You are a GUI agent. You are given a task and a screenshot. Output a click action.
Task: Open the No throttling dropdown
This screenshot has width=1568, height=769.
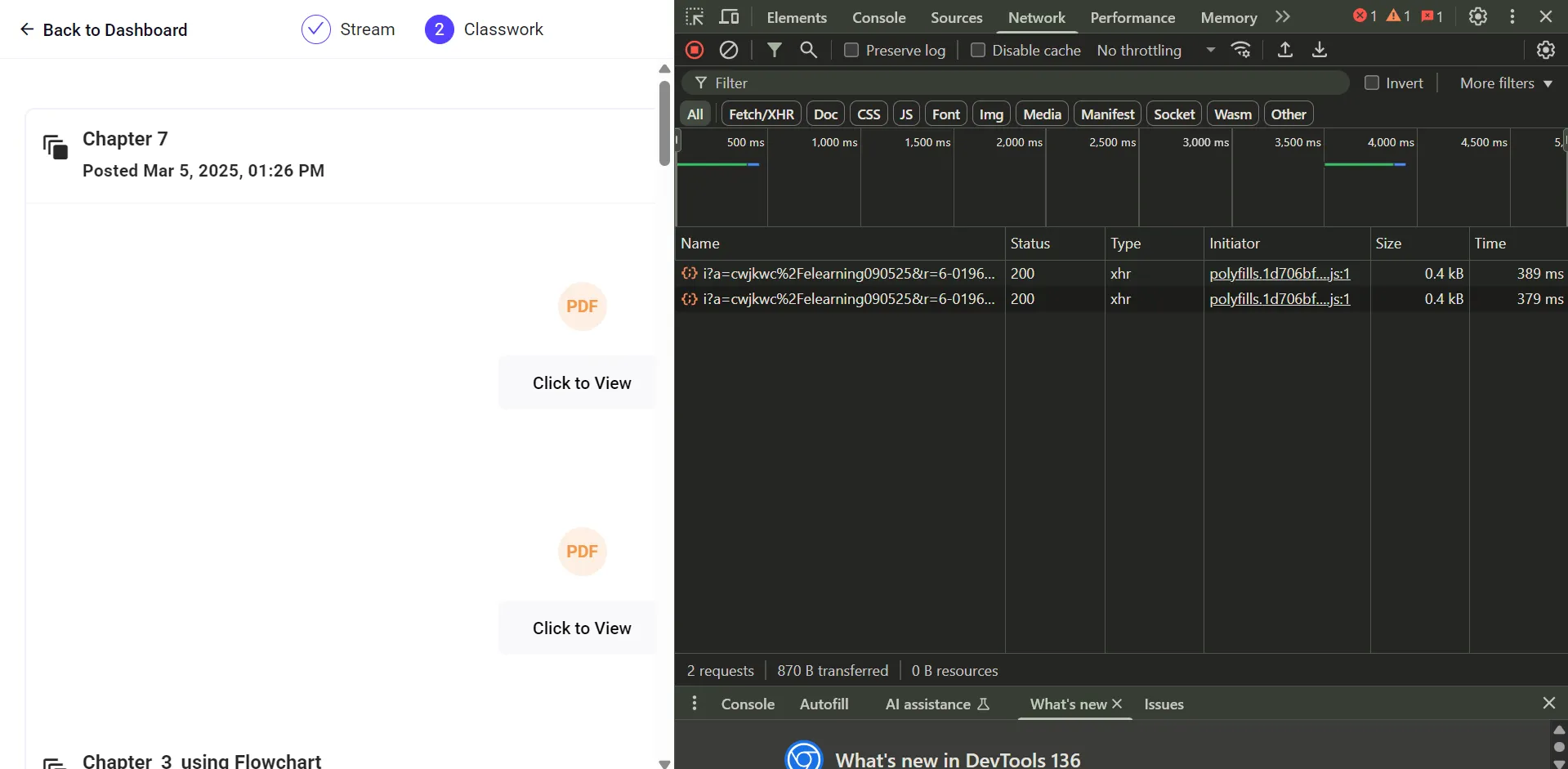(x=1155, y=50)
